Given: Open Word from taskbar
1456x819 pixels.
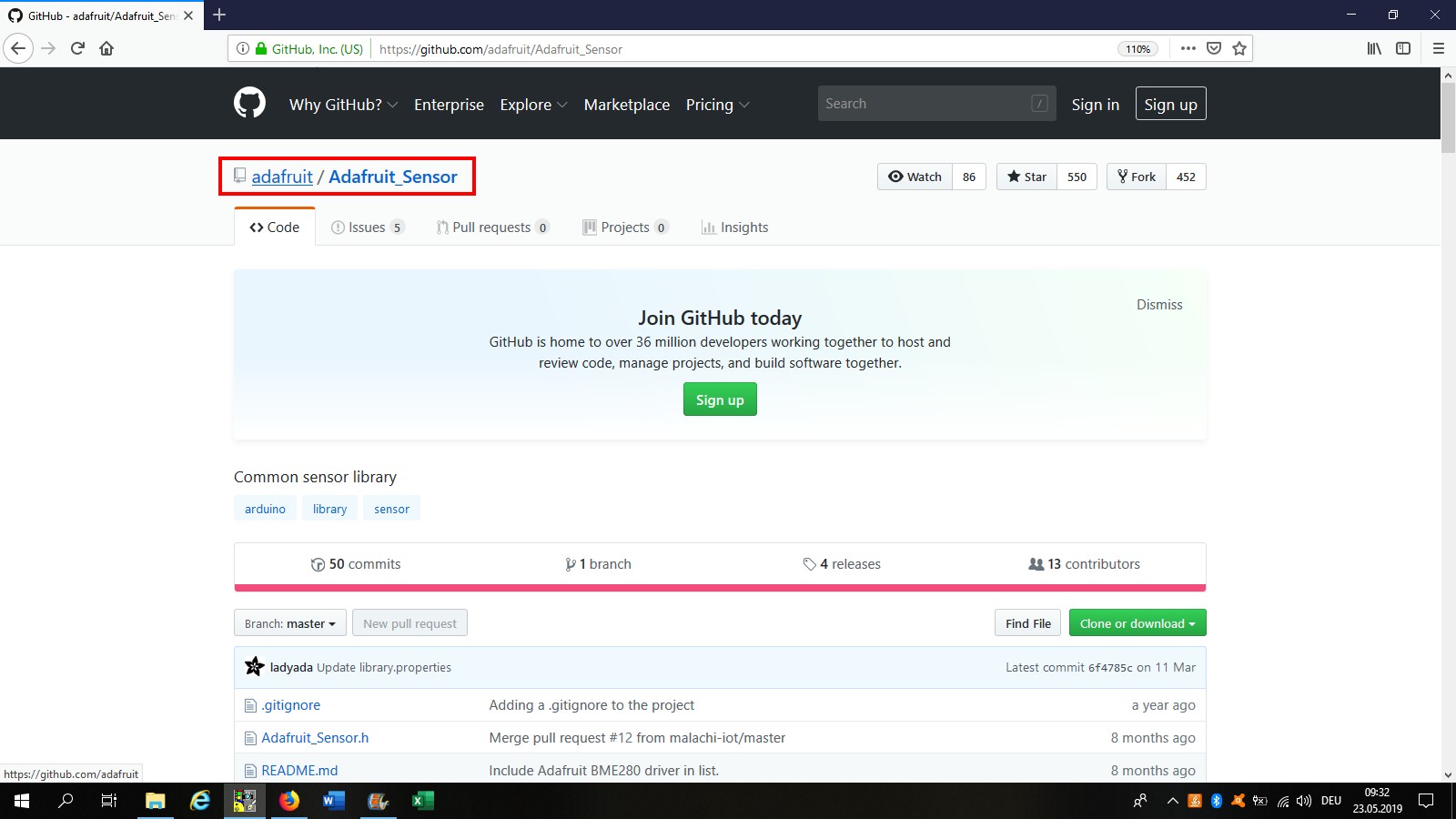Looking at the screenshot, I should [334, 801].
